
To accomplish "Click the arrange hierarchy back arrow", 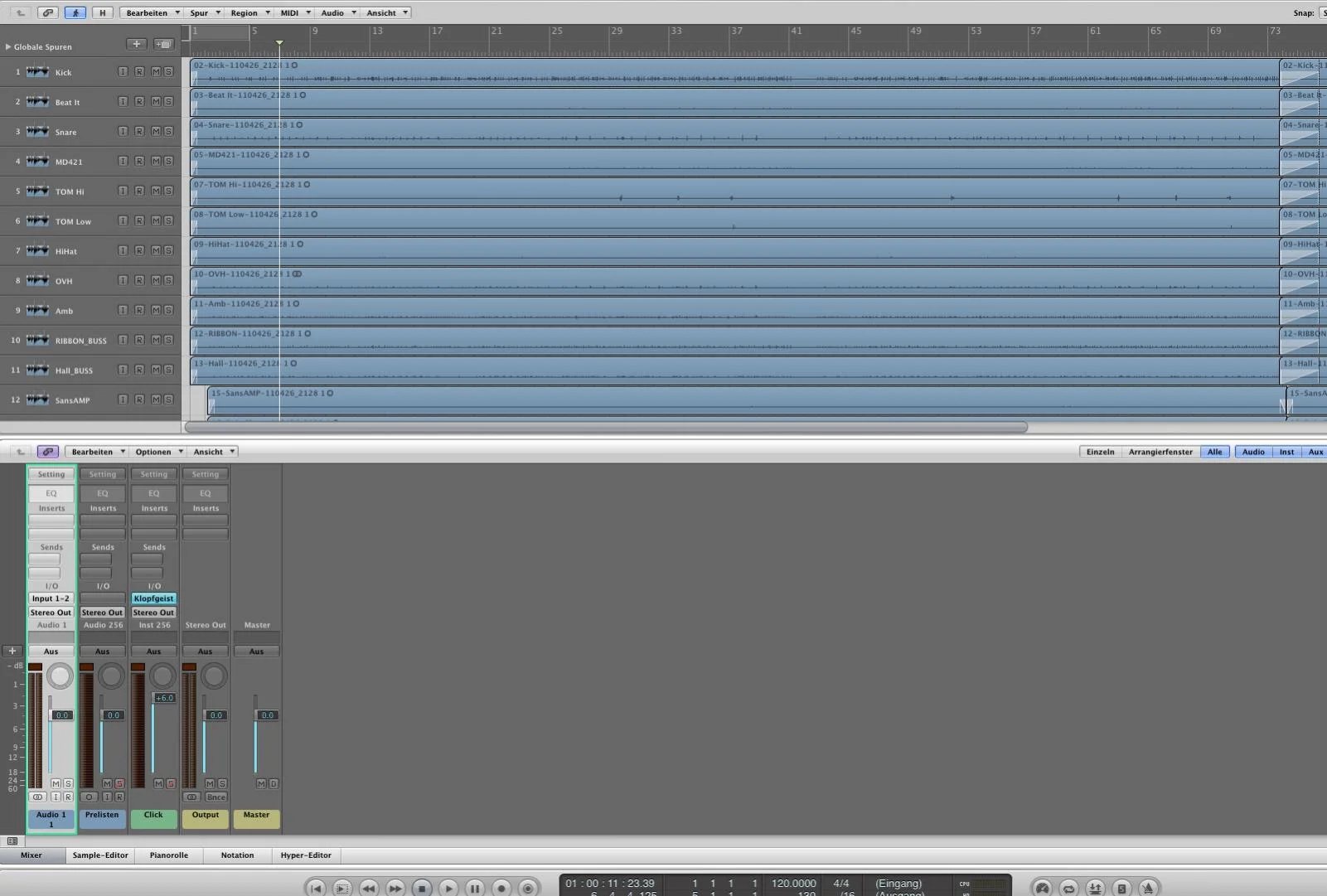I will [21, 12].
